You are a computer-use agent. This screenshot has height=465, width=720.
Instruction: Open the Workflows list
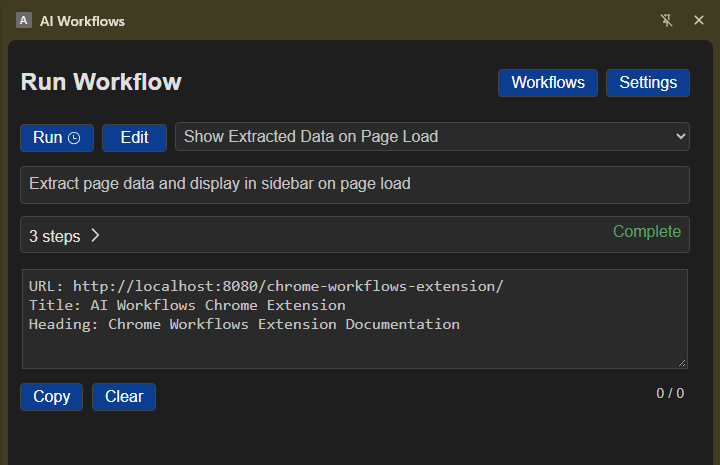pos(548,83)
